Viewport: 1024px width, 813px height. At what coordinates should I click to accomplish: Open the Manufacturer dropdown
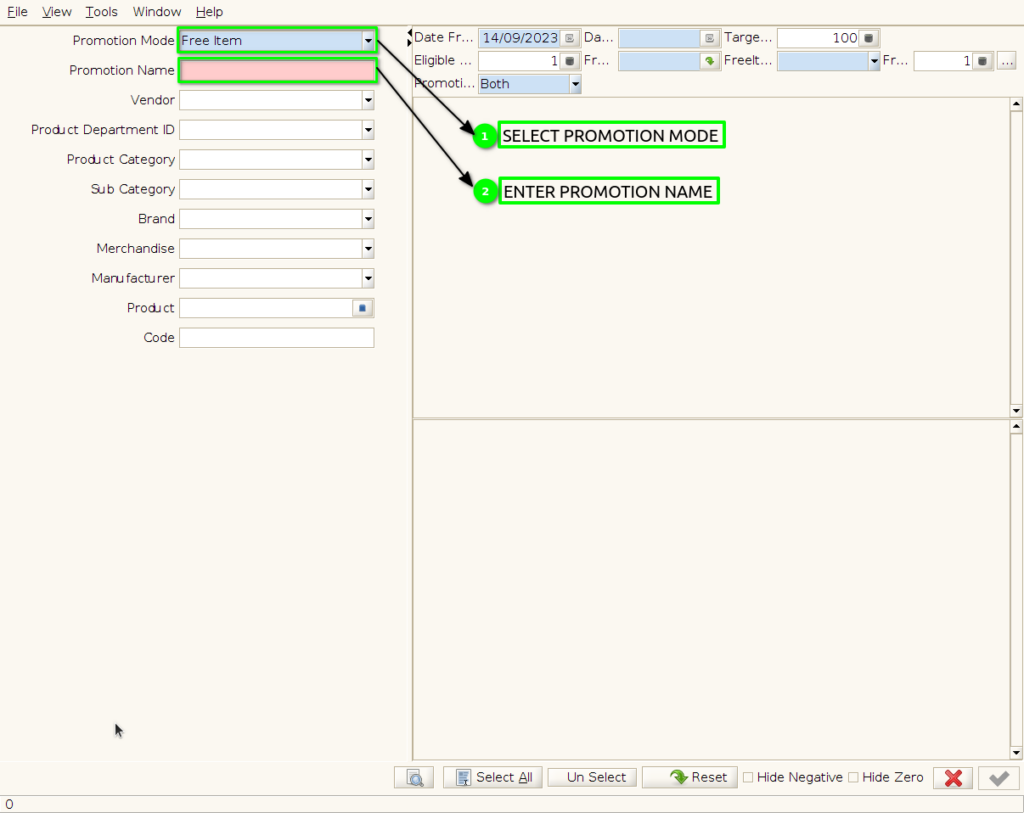point(368,278)
